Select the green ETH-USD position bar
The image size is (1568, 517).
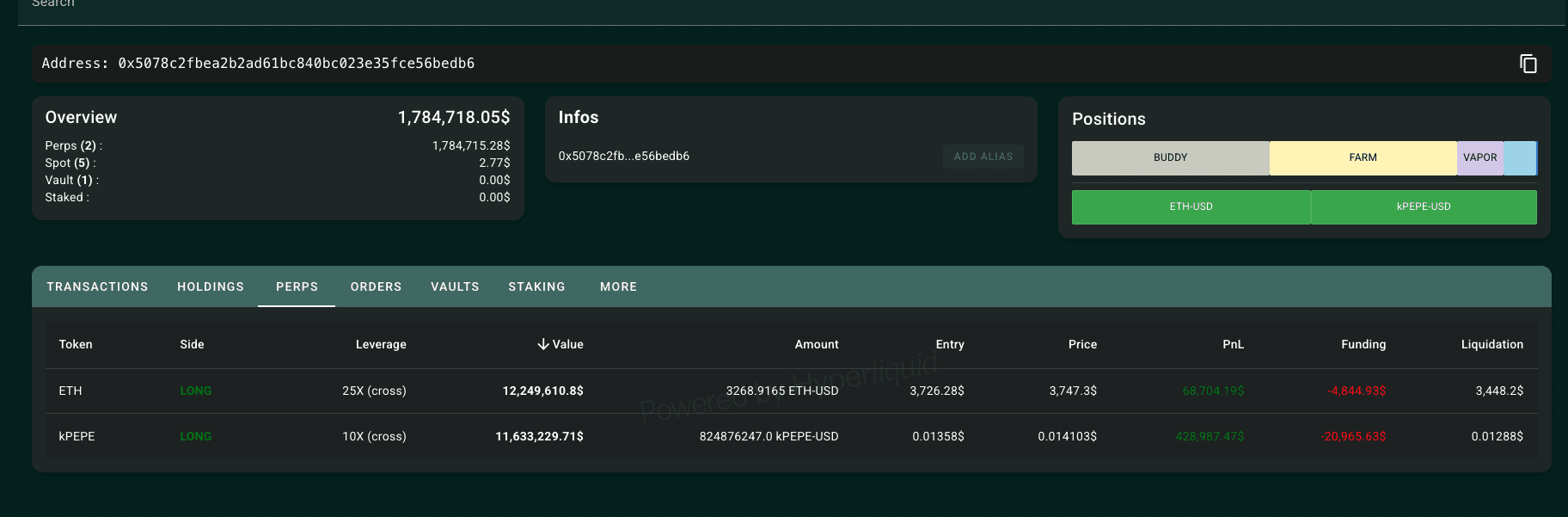point(1191,207)
